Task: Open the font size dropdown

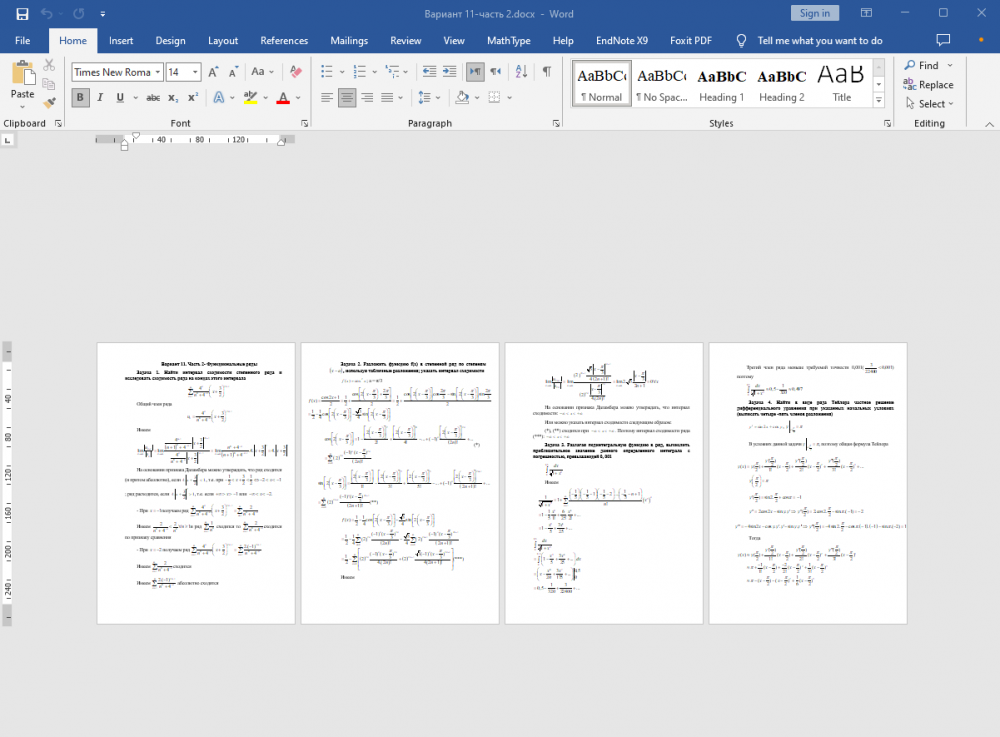Action: pyautogui.click(x=196, y=72)
